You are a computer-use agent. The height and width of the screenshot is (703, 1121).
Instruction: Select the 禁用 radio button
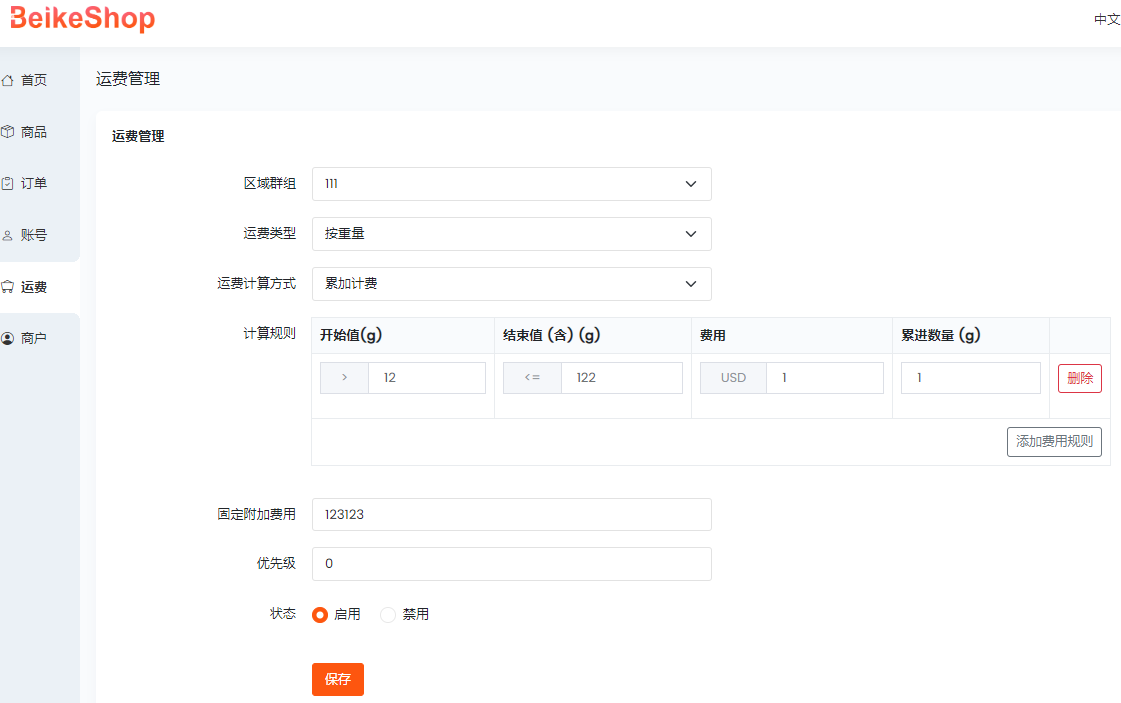click(x=388, y=615)
